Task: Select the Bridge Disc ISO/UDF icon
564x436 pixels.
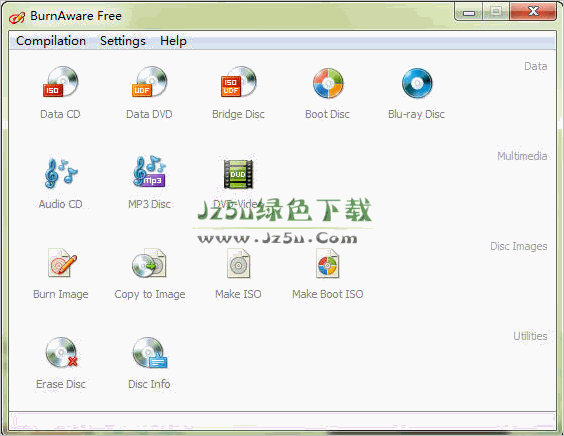Action: click(x=238, y=82)
